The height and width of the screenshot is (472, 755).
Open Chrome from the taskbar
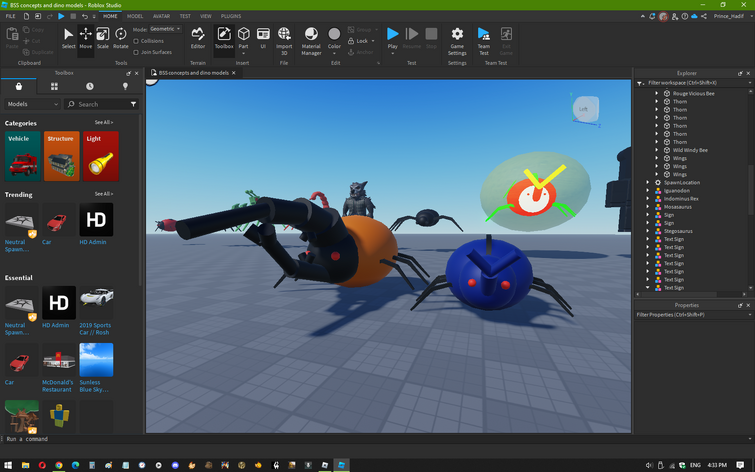[59, 465]
